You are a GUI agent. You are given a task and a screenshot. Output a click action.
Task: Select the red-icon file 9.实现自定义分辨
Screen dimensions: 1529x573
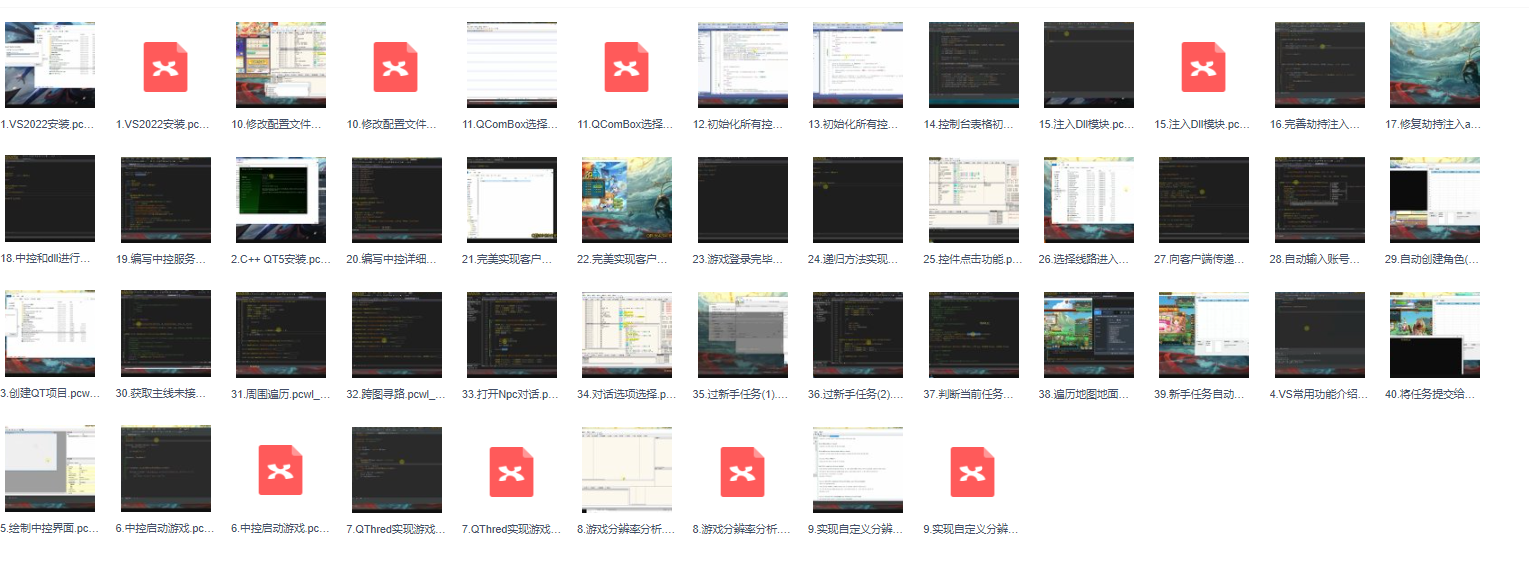(973, 471)
